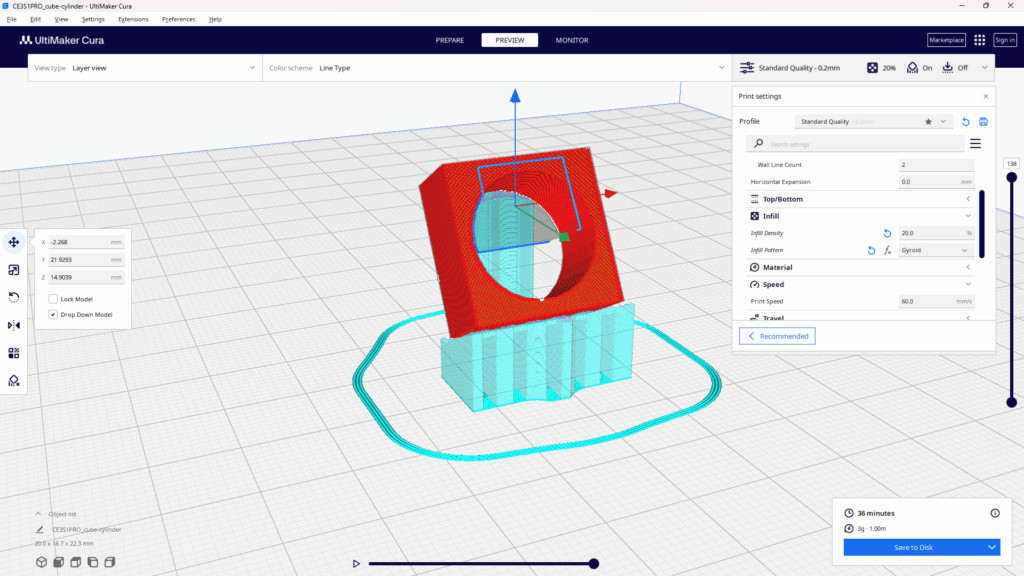The width and height of the screenshot is (1024, 576).
Task: Enable the Lock Model checkbox
Action: [55, 298]
